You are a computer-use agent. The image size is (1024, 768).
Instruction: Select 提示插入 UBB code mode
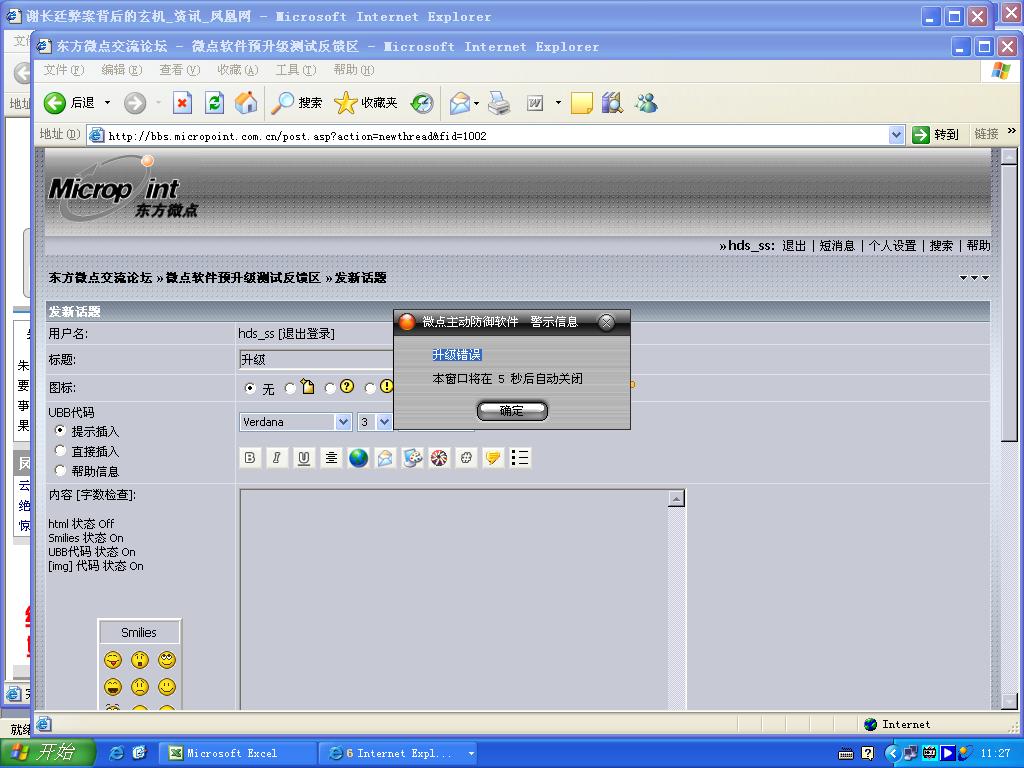[x=60, y=430]
